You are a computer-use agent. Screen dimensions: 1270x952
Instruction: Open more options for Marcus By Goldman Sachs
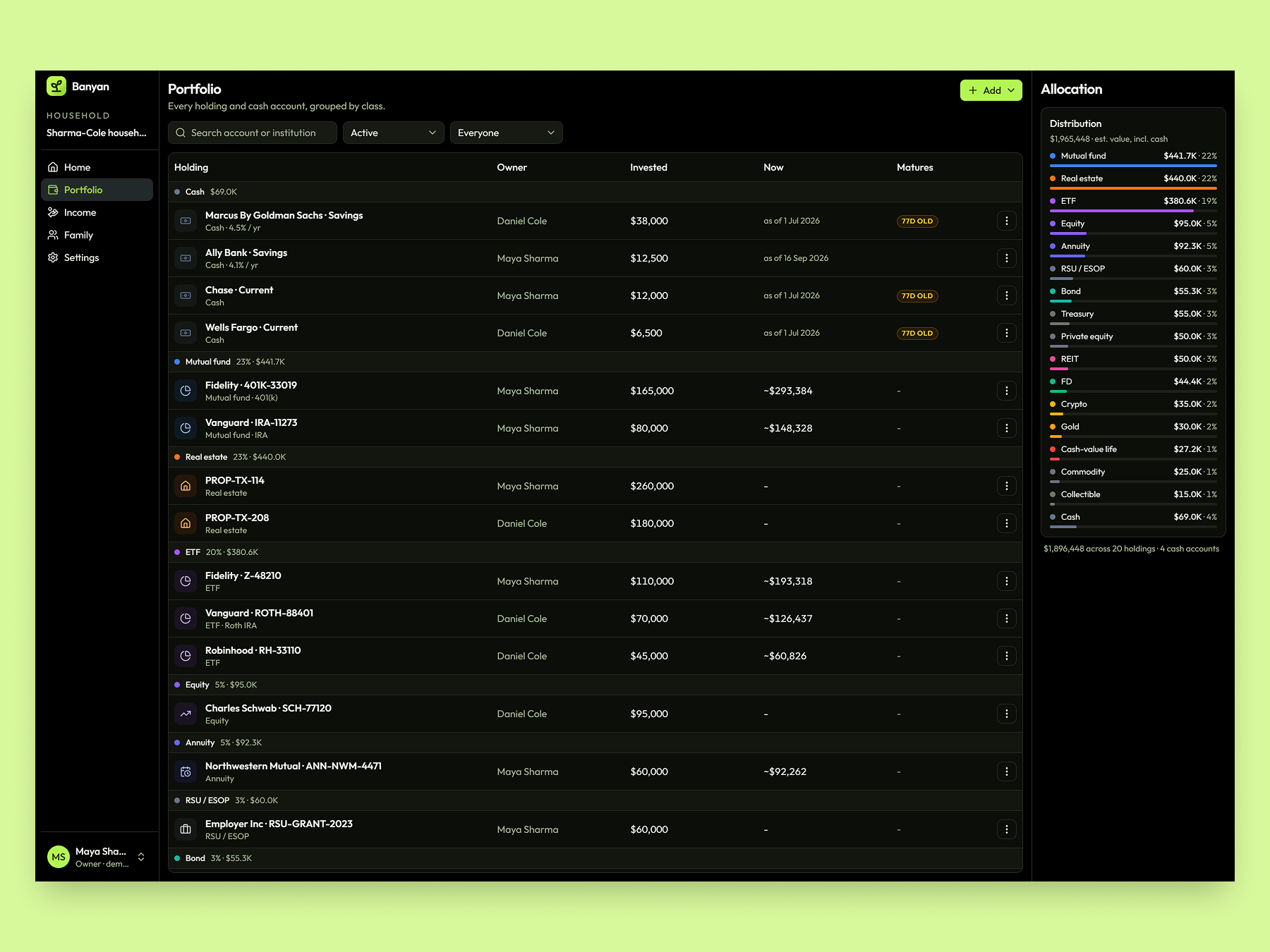click(x=1007, y=221)
